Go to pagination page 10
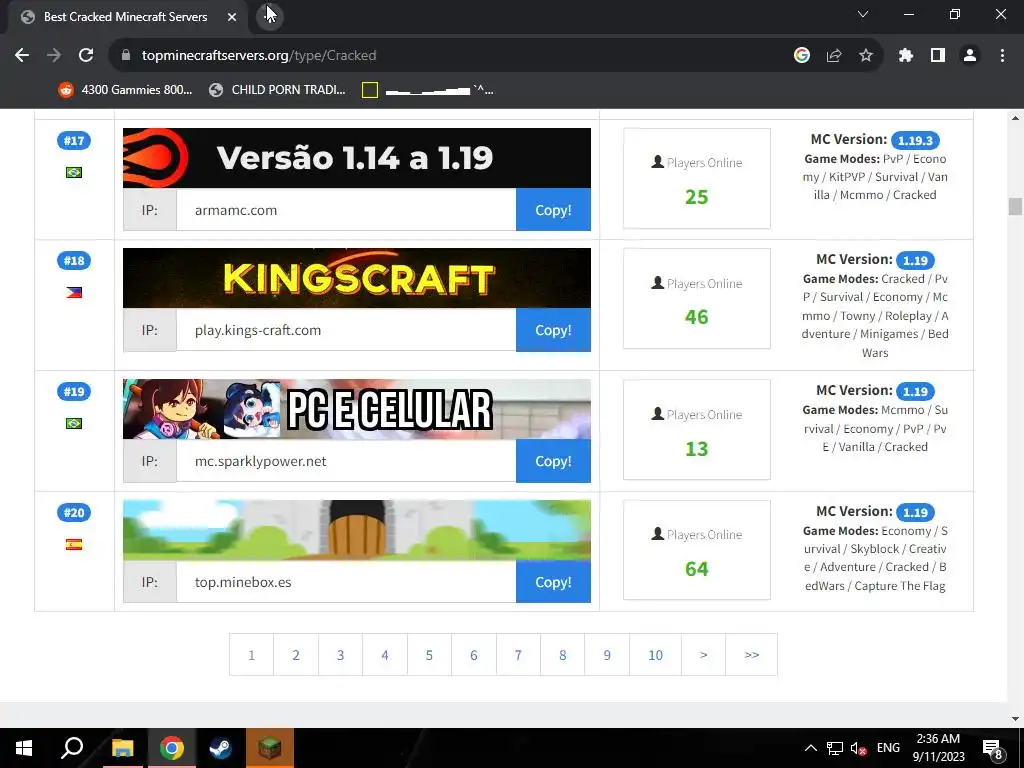The width and height of the screenshot is (1024, 768). [x=655, y=654]
